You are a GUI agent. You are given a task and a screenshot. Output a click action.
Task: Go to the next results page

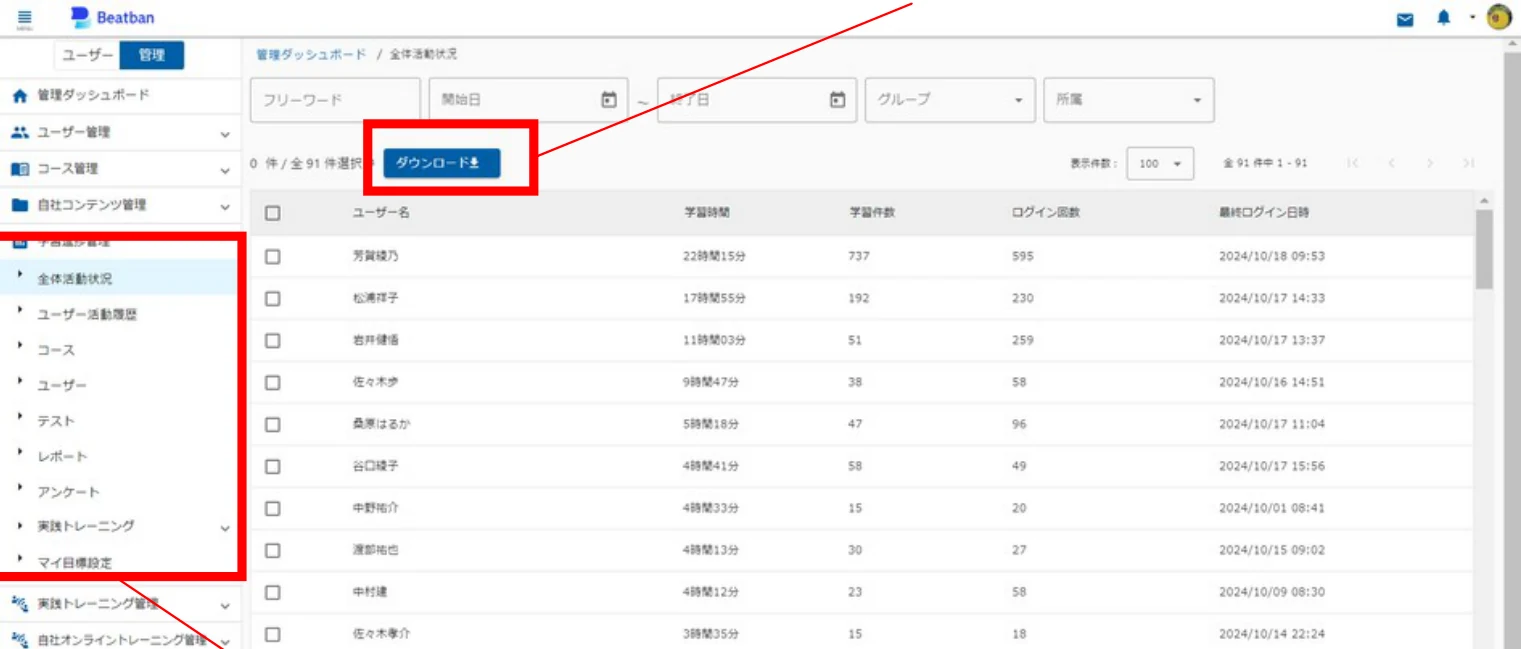point(1430,163)
